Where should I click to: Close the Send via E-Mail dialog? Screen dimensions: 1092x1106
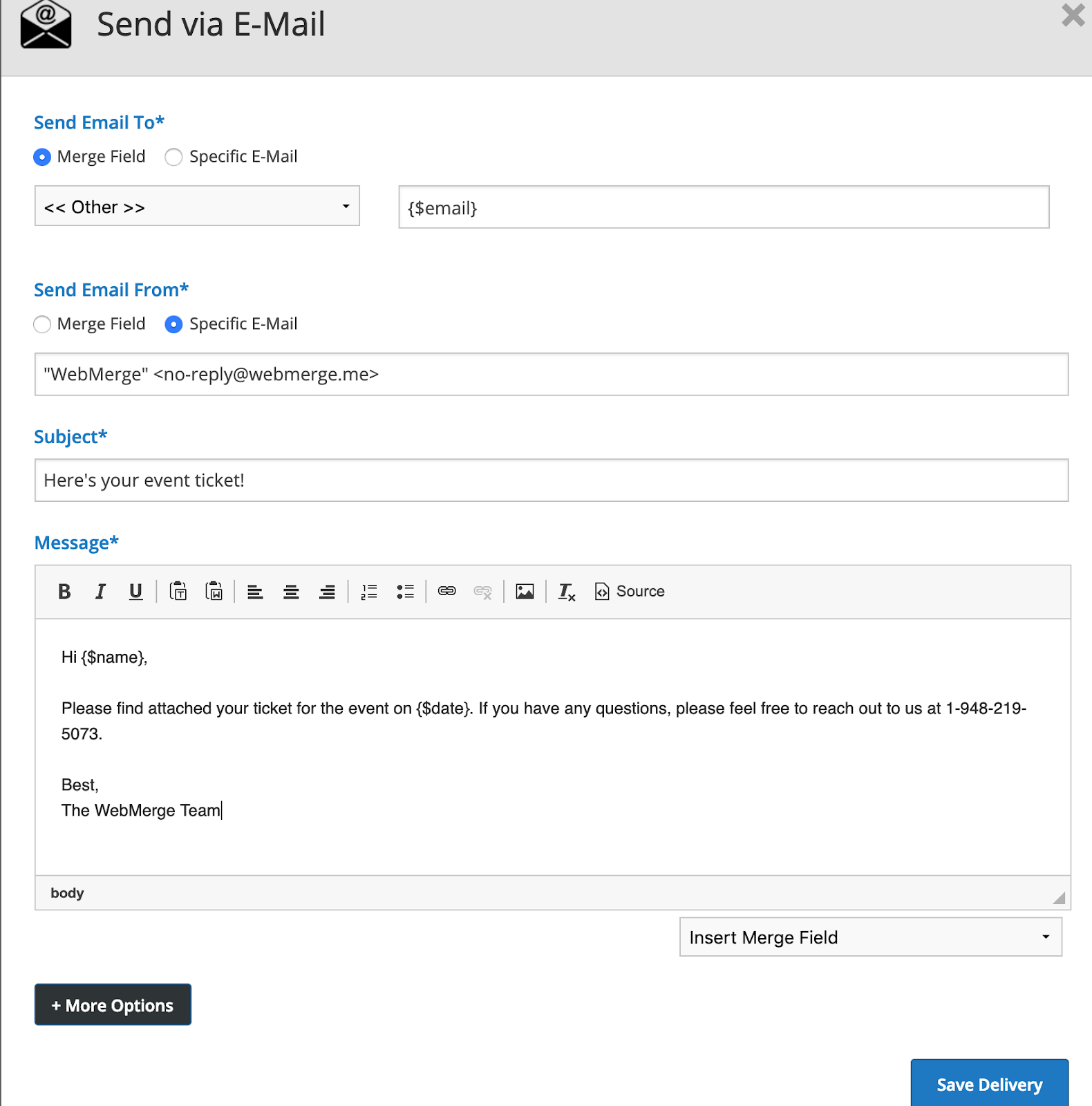point(1073,15)
